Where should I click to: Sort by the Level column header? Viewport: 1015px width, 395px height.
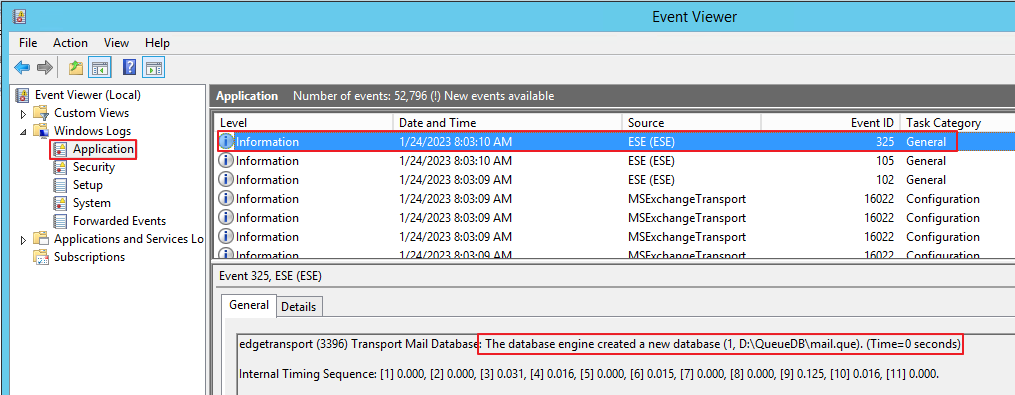pyautogui.click(x=303, y=122)
